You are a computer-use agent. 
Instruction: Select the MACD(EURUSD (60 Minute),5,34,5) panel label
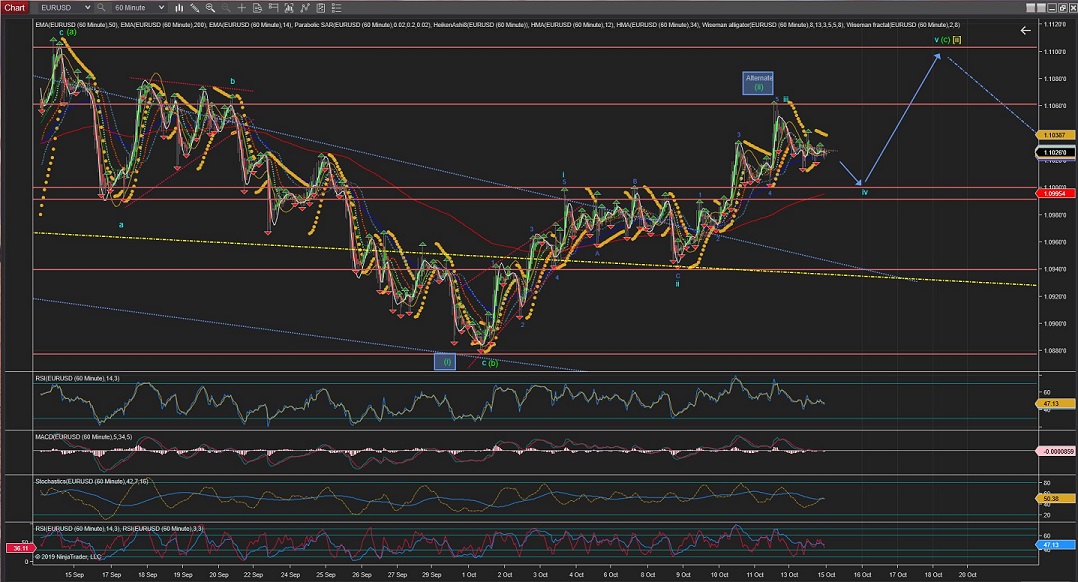84,436
